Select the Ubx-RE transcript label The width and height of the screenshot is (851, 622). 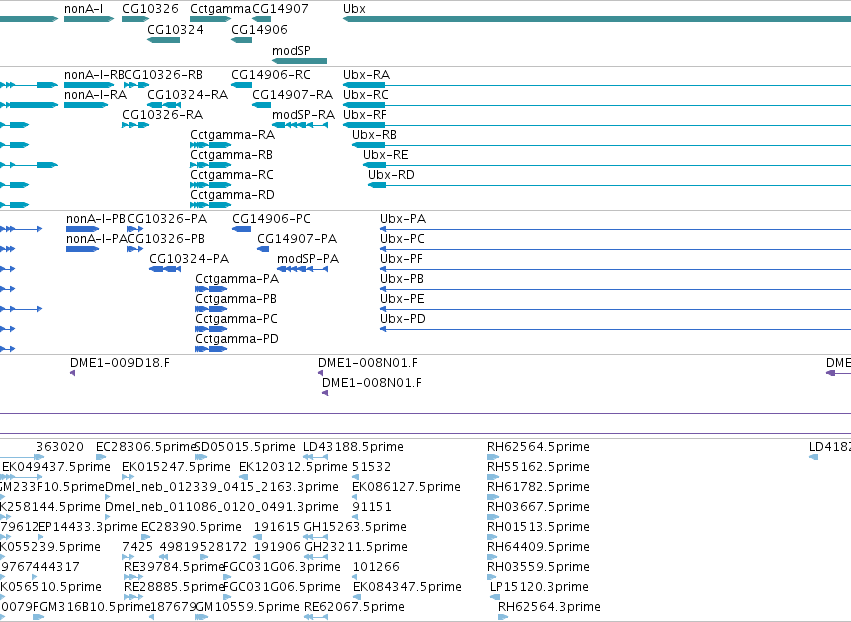pyautogui.click(x=386, y=155)
